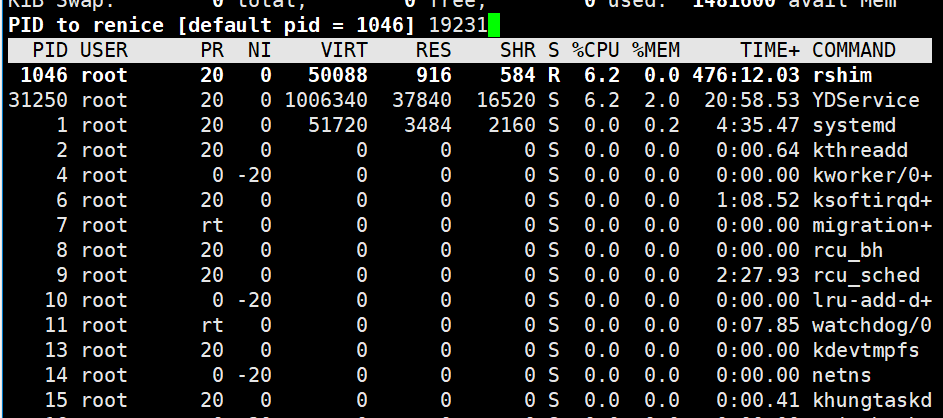Click the TIME+ value 2:27.93
This screenshot has width=943, height=418.
pos(758,275)
